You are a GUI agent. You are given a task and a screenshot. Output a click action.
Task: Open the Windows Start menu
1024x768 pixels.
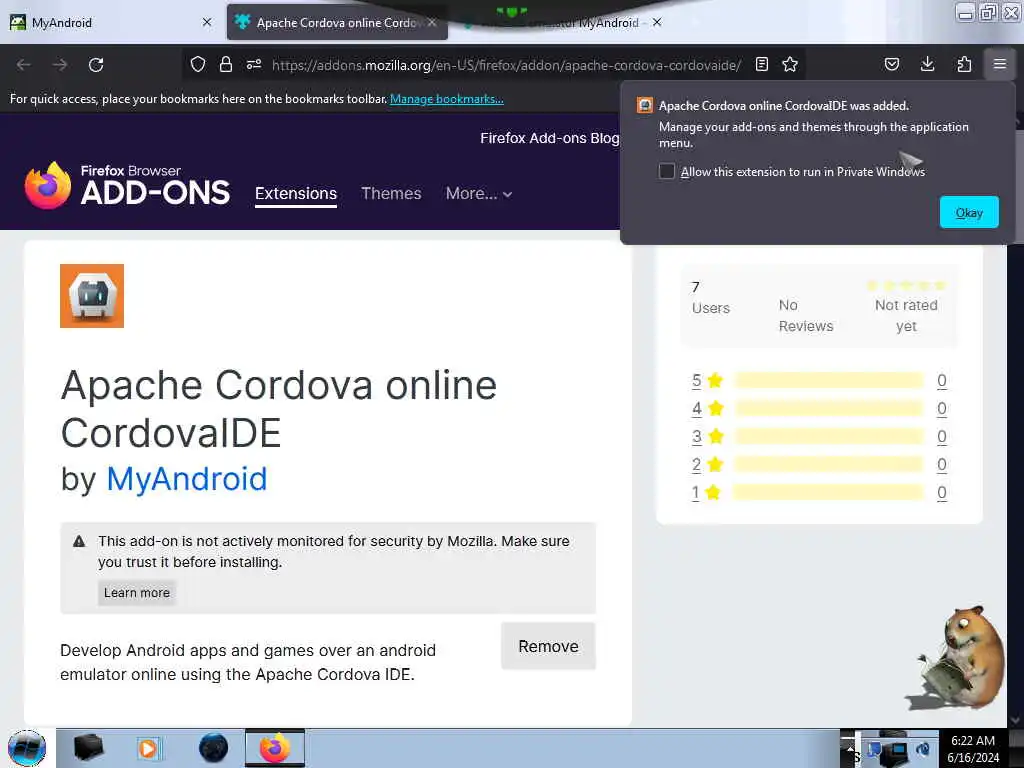pyautogui.click(x=27, y=748)
